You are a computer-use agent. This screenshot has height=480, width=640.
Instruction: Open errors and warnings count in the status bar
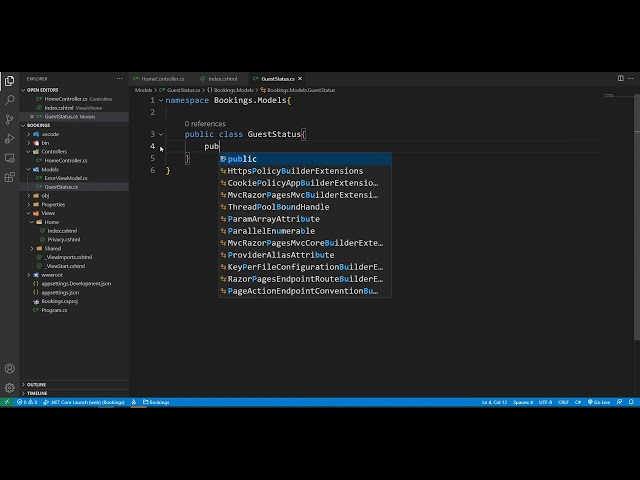click(27, 402)
